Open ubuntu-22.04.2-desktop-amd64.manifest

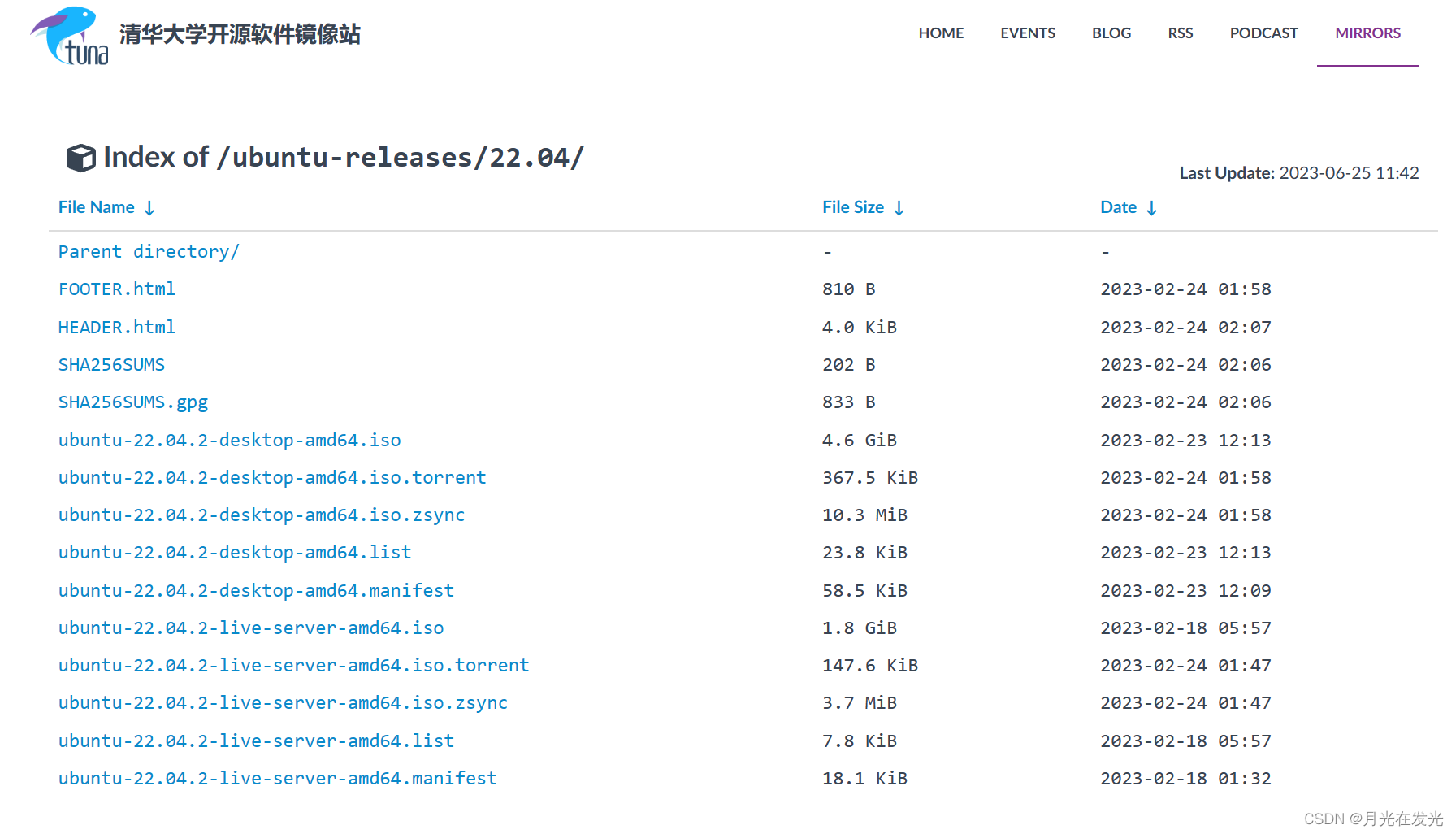pos(256,591)
